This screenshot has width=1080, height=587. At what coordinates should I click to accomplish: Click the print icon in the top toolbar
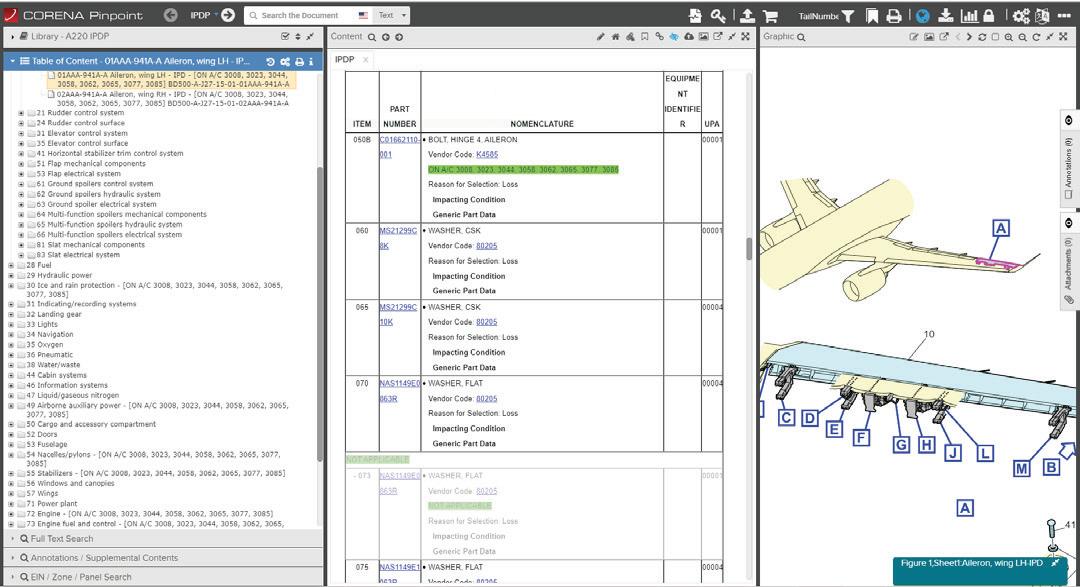894,15
